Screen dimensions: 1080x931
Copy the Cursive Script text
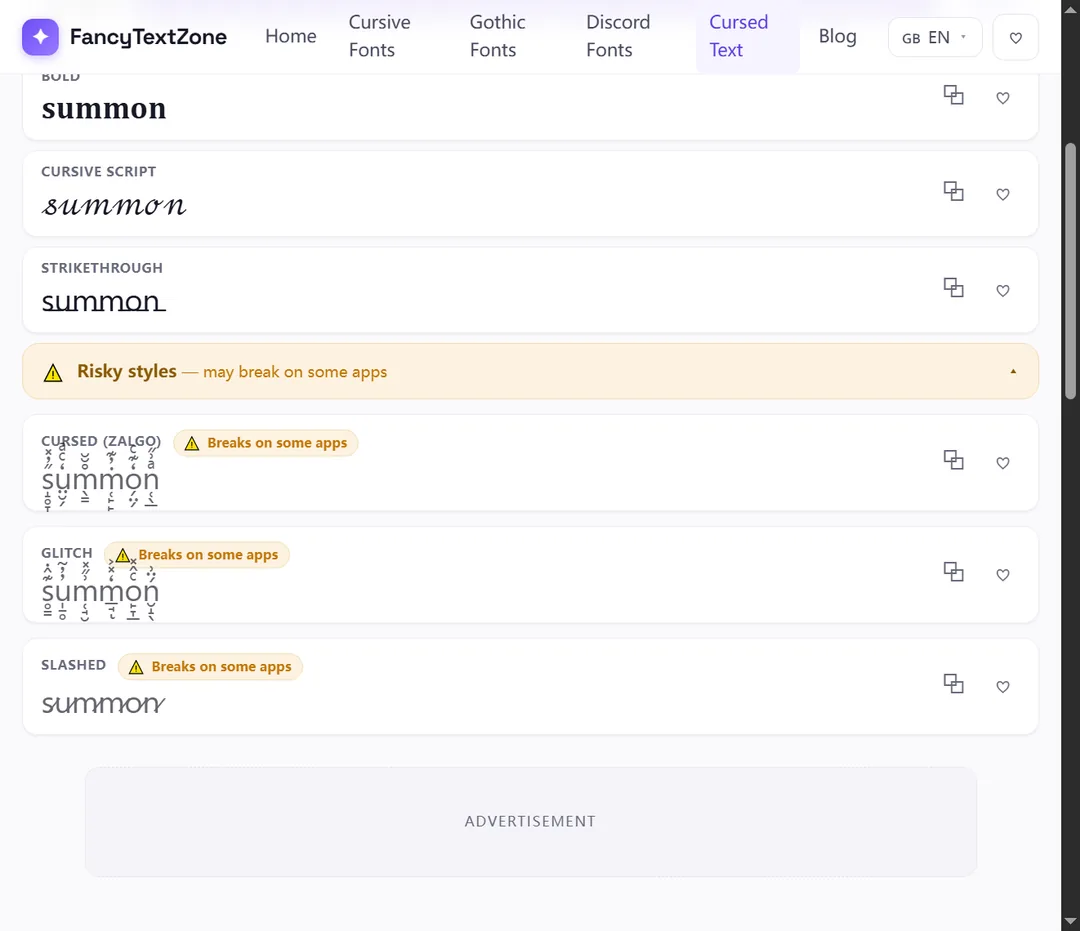[x=953, y=191]
